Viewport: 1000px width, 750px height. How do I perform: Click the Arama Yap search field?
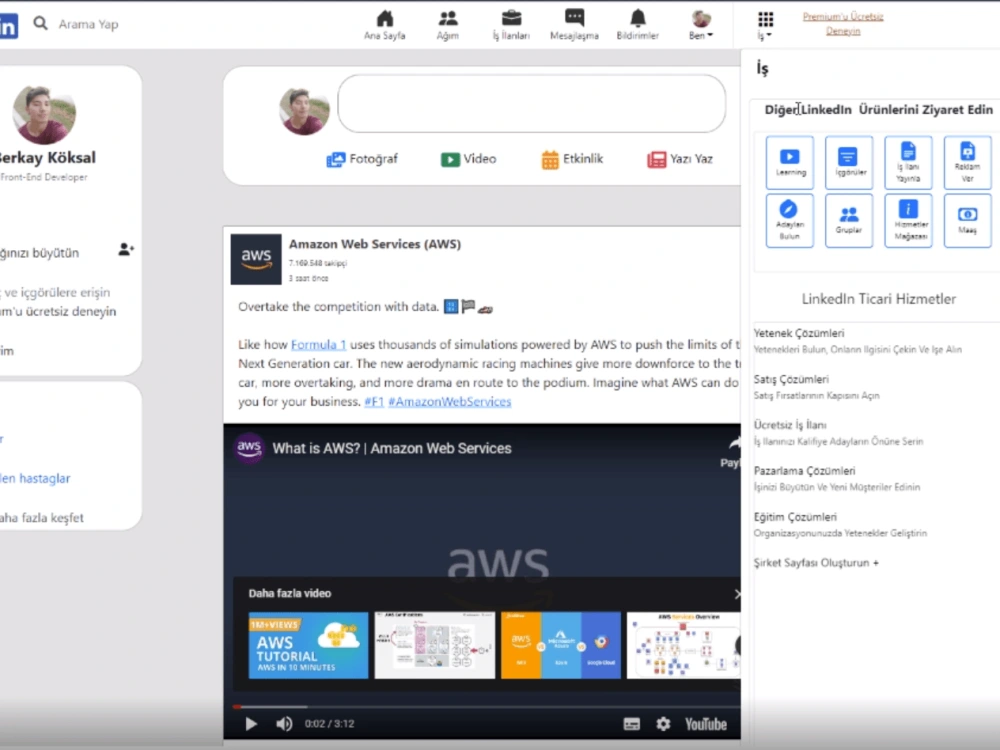[88, 24]
